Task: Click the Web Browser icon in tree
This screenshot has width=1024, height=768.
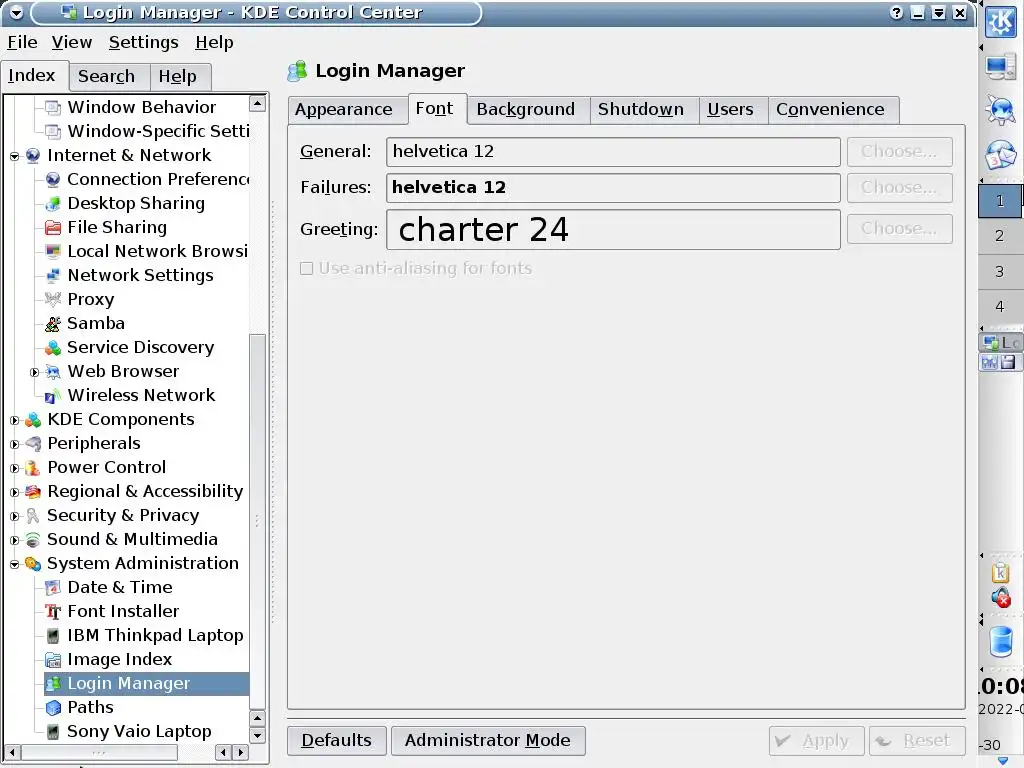Action: click(x=53, y=372)
